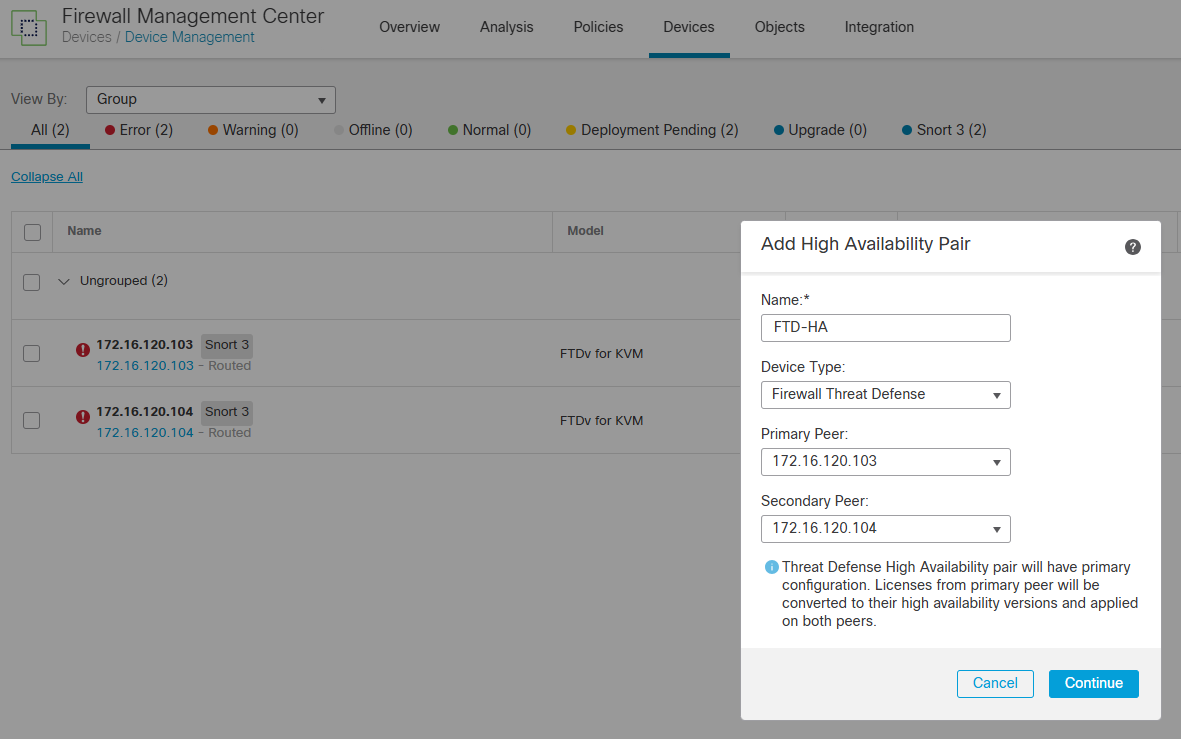Click the Device Management breadcrumb link
The image size is (1181, 739).
[x=189, y=37]
